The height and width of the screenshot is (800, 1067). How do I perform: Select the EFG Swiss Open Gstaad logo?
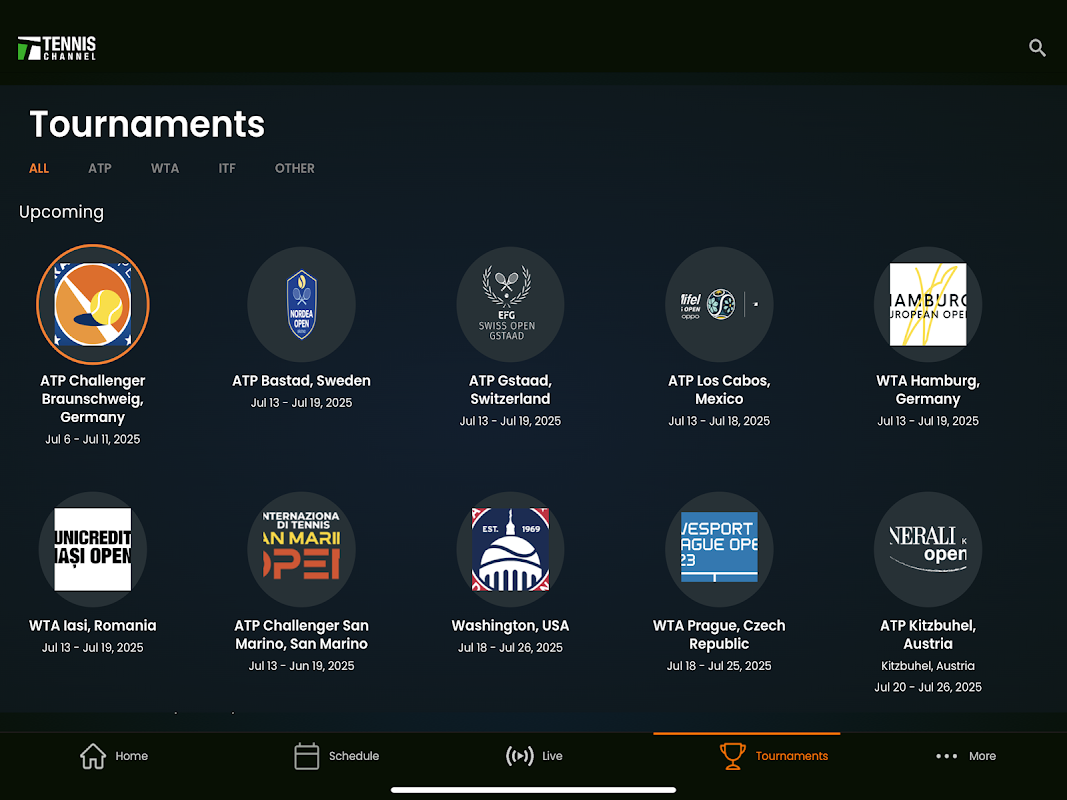tap(510, 305)
